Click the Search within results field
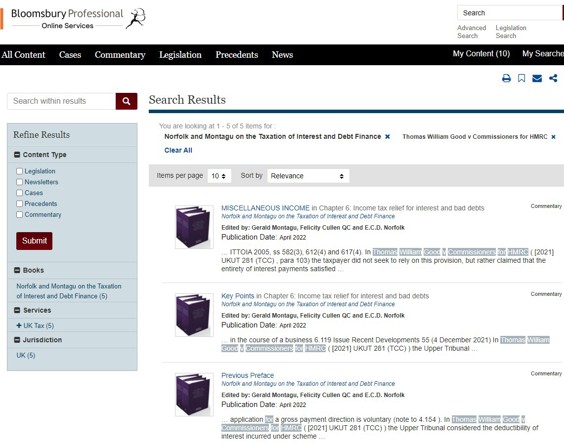This screenshot has height=447, width=564. click(x=62, y=101)
